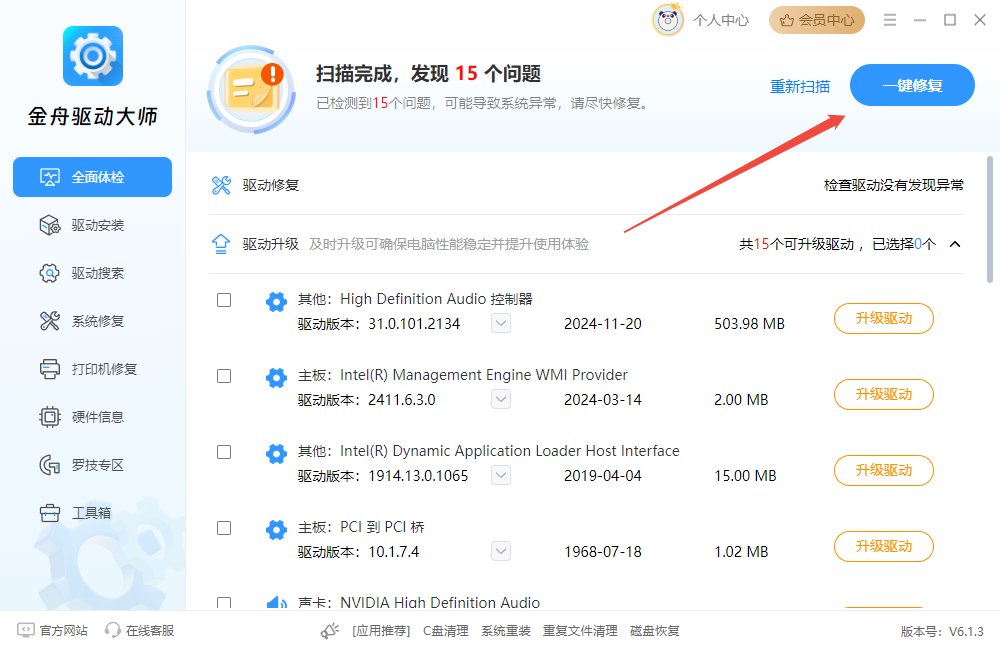The height and width of the screenshot is (650, 1000).
Task: Open 磁盘恢复 recommended app
Action: tap(654, 631)
